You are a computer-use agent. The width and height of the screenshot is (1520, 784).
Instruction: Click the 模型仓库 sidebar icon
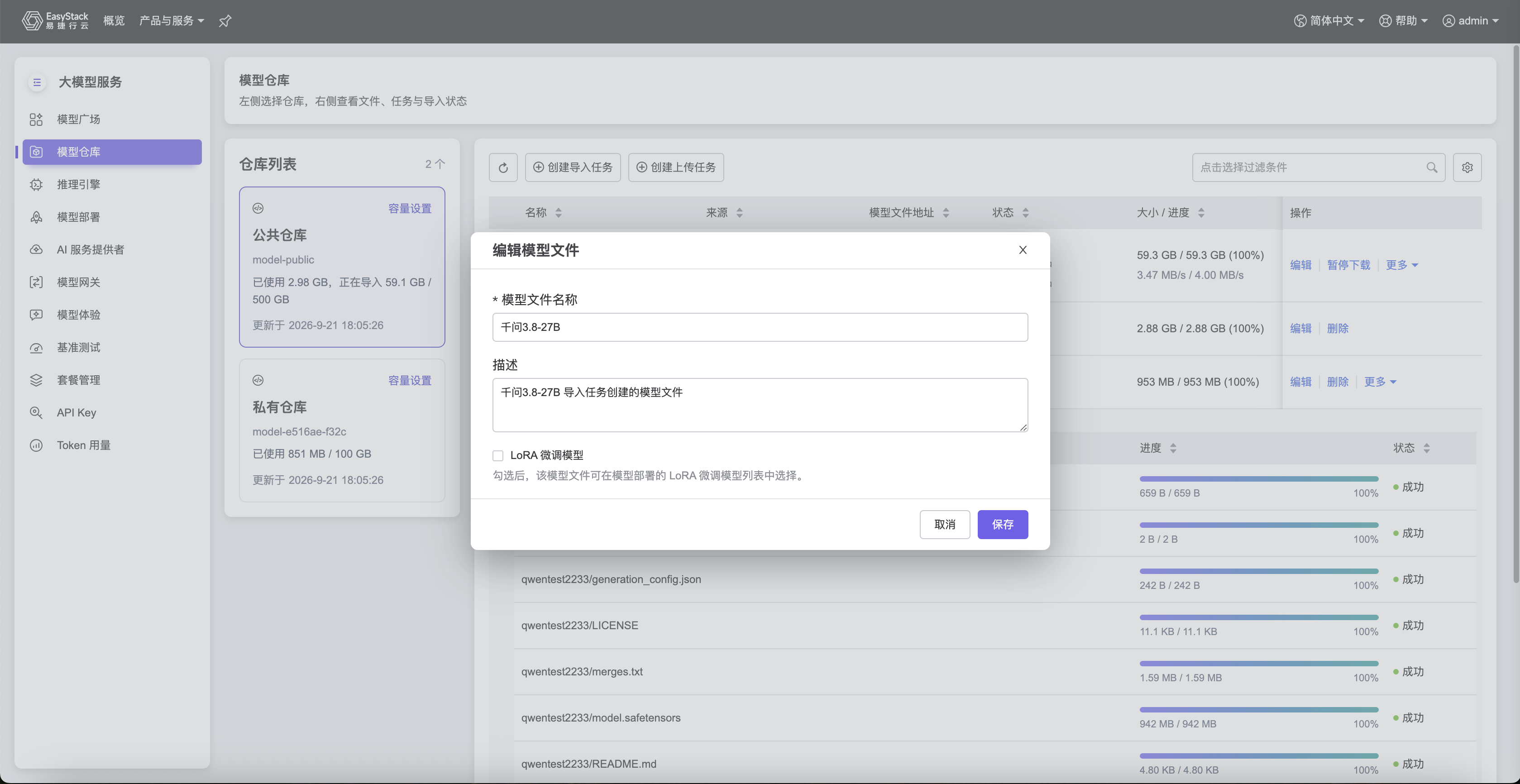click(36, 152)
